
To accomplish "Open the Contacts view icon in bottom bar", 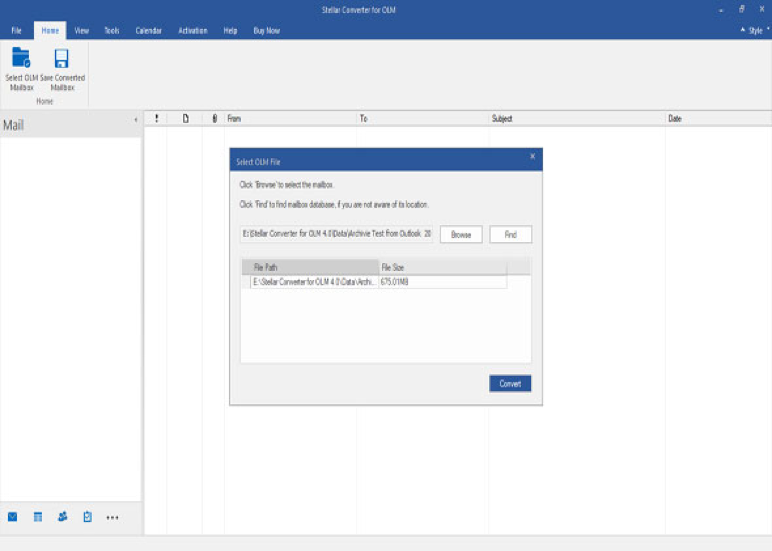I will coord(63,517).
